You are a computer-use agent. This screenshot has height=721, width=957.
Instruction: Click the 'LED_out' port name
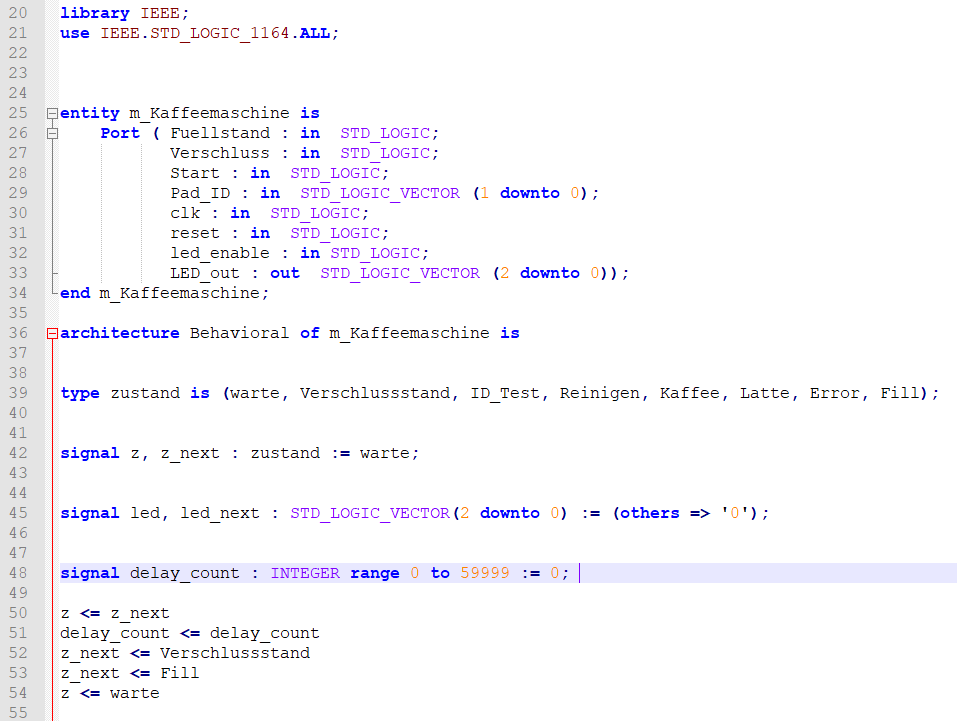[x=204, y=274]
